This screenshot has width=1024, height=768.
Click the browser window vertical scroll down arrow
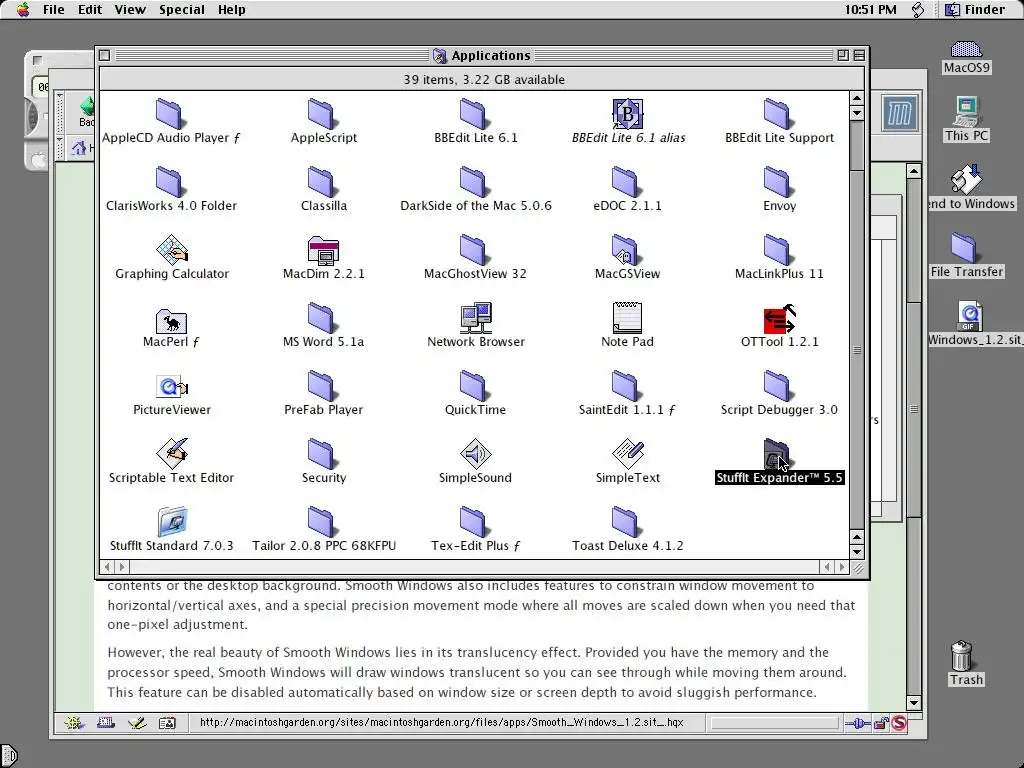click(x=914, y=703)
